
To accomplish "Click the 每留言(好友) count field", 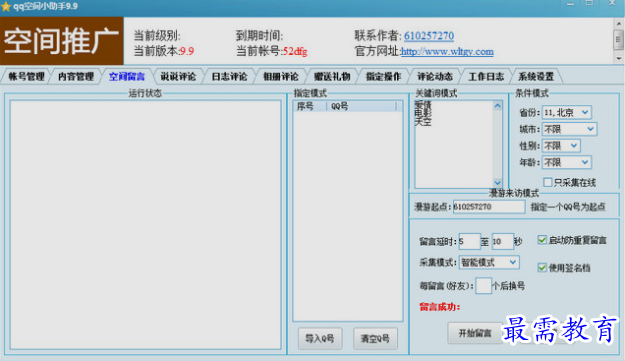I will click(x=483, y=286).
